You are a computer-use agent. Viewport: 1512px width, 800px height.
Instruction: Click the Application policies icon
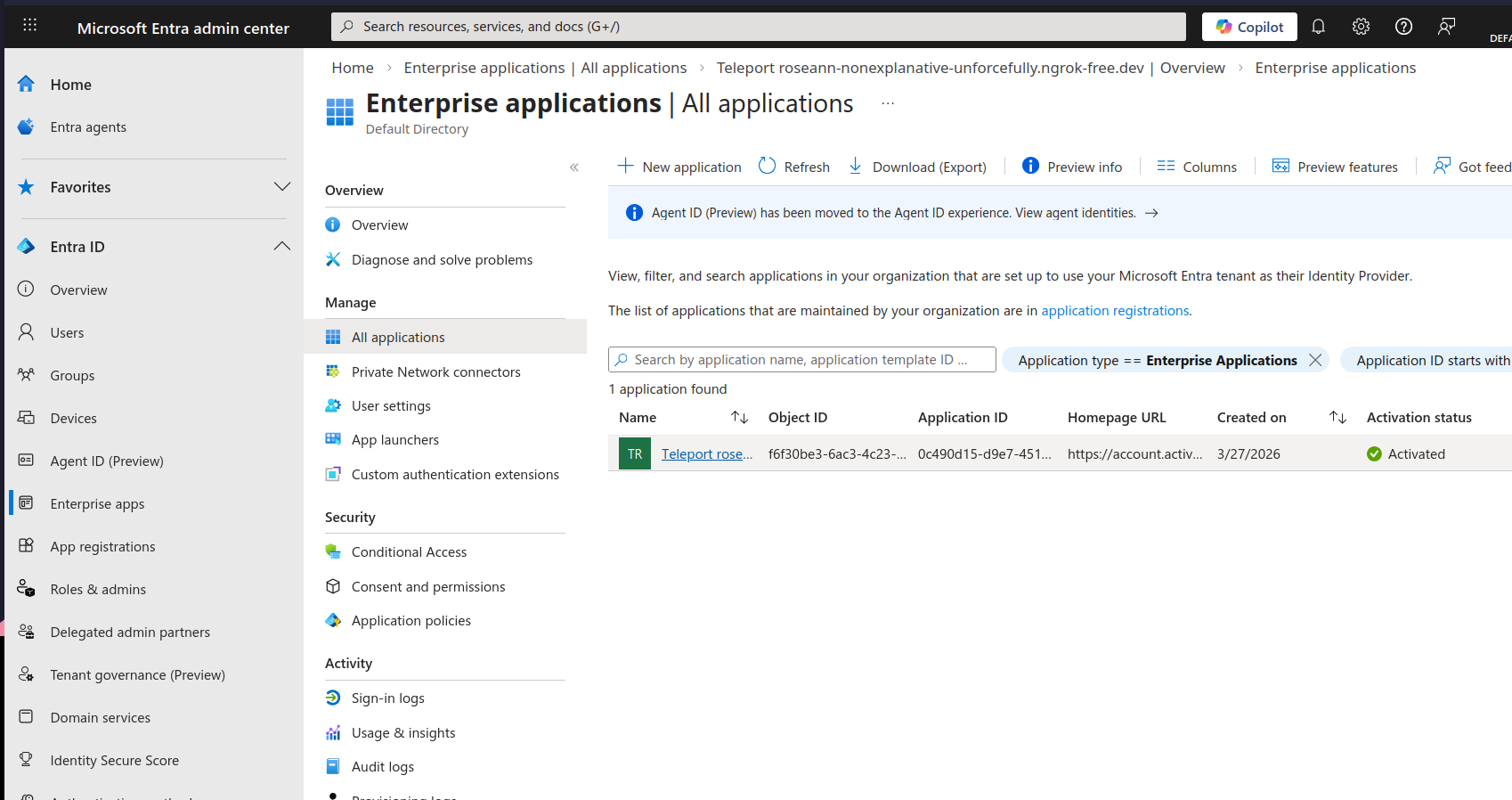click(x=333, y=620)
